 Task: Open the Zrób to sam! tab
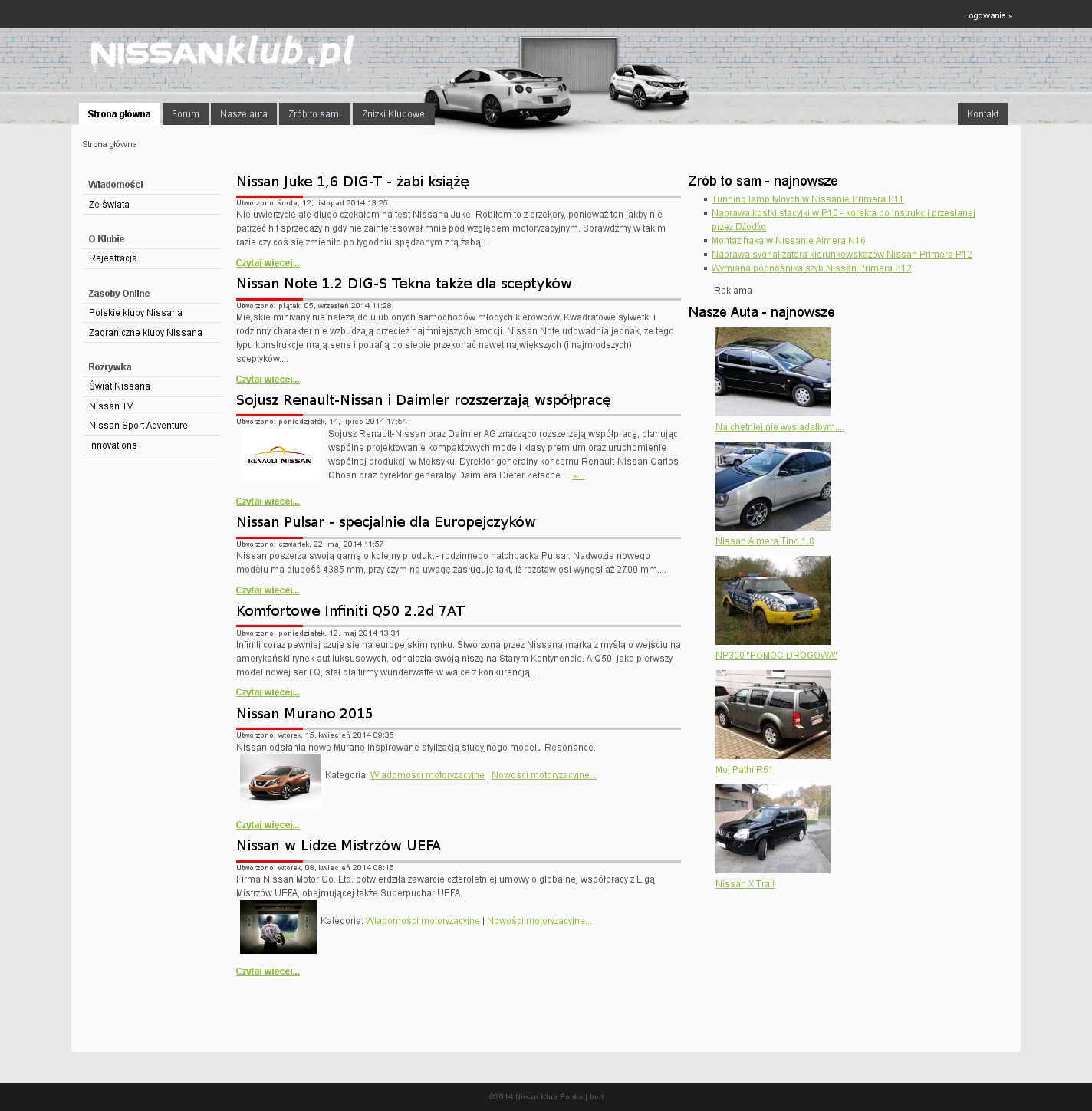click(x=314, y=114)
